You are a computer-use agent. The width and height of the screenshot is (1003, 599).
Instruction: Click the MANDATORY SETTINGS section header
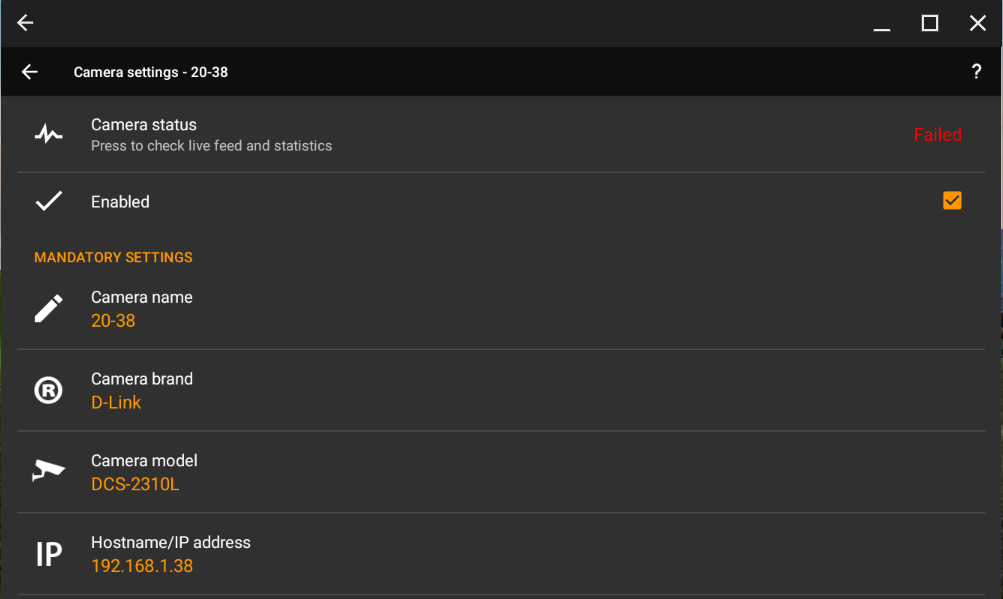[x=113, y=257]
